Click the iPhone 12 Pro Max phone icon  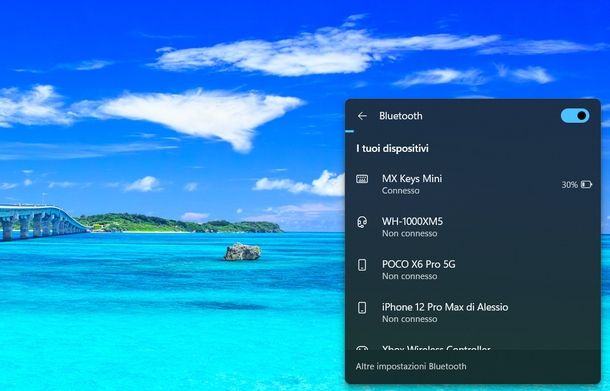pos(362,308)
